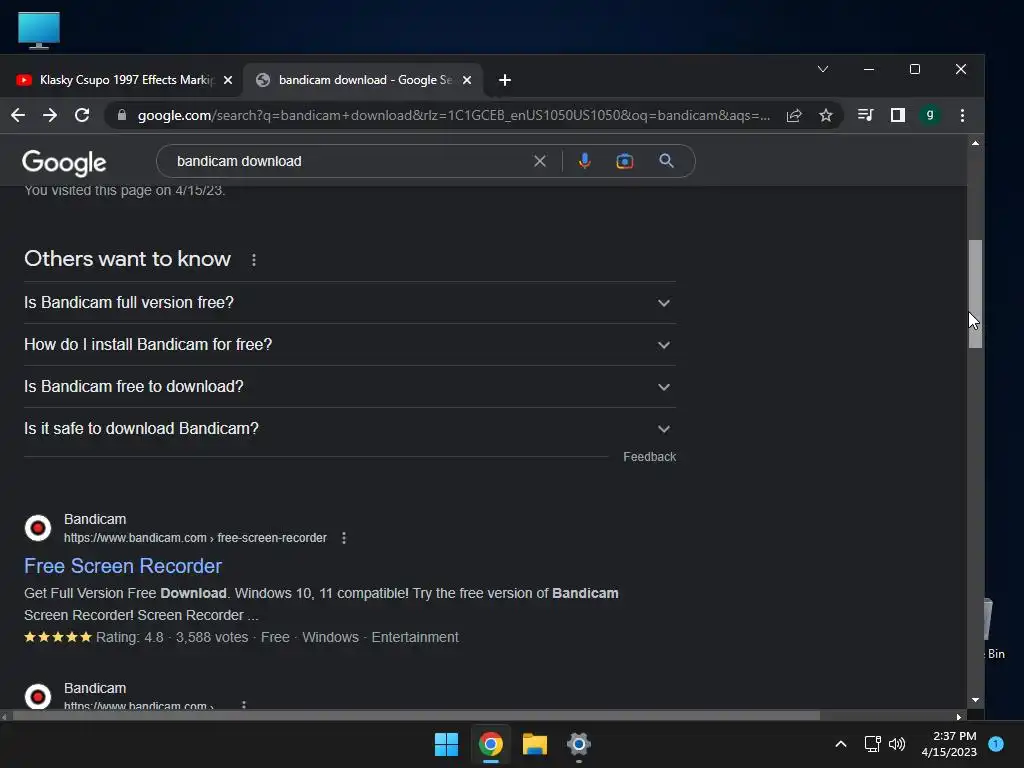1024x768 pixels.
Task: View site information via the lock icon
Action: [x=121, y=116]
